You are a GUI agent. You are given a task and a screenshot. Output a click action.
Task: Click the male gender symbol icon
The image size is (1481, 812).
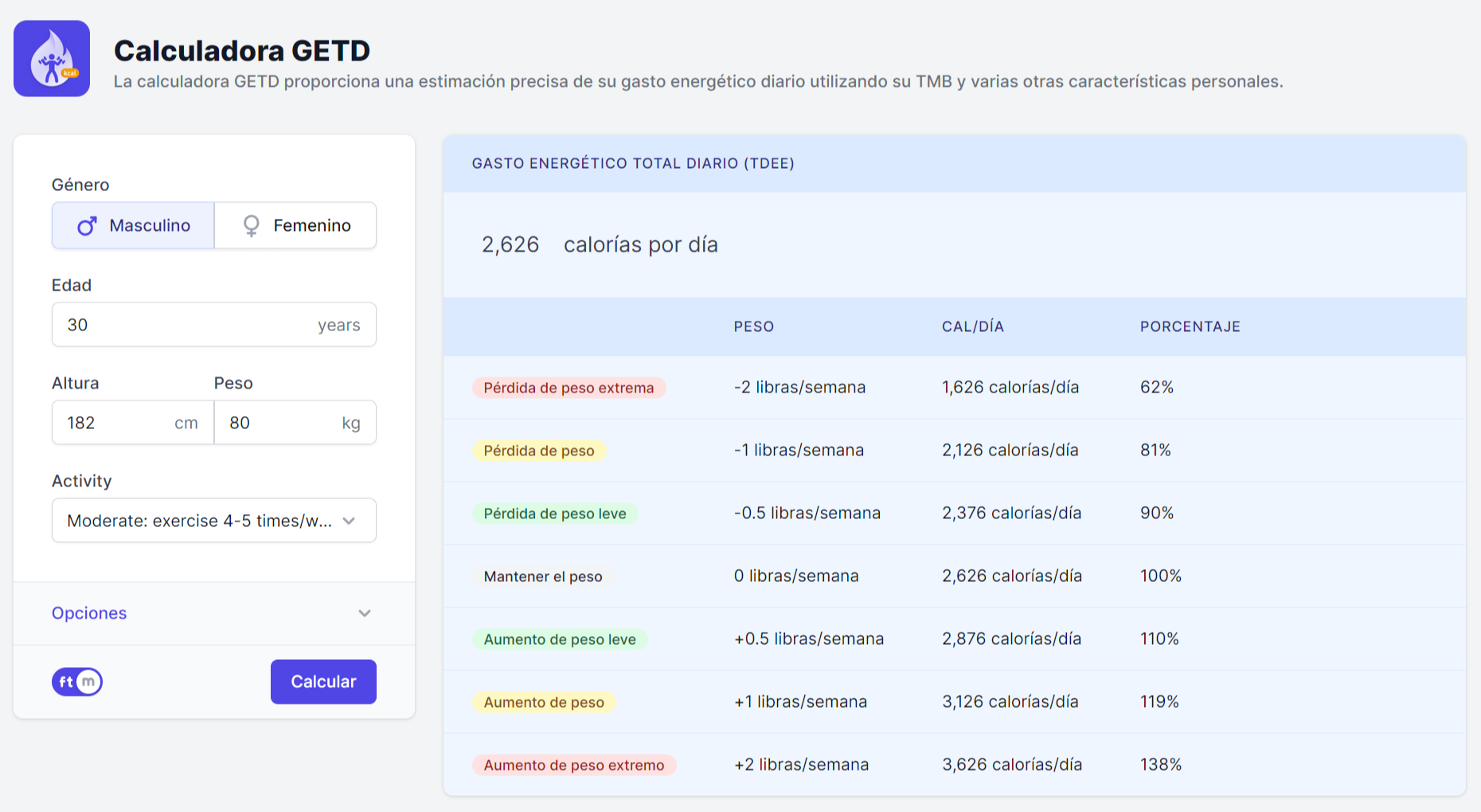pyautogui.click(x=87, y=226)
